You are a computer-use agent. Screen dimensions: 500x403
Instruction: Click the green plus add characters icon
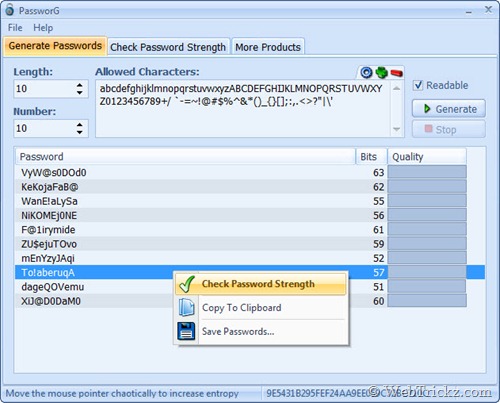(x=381, y=72)
